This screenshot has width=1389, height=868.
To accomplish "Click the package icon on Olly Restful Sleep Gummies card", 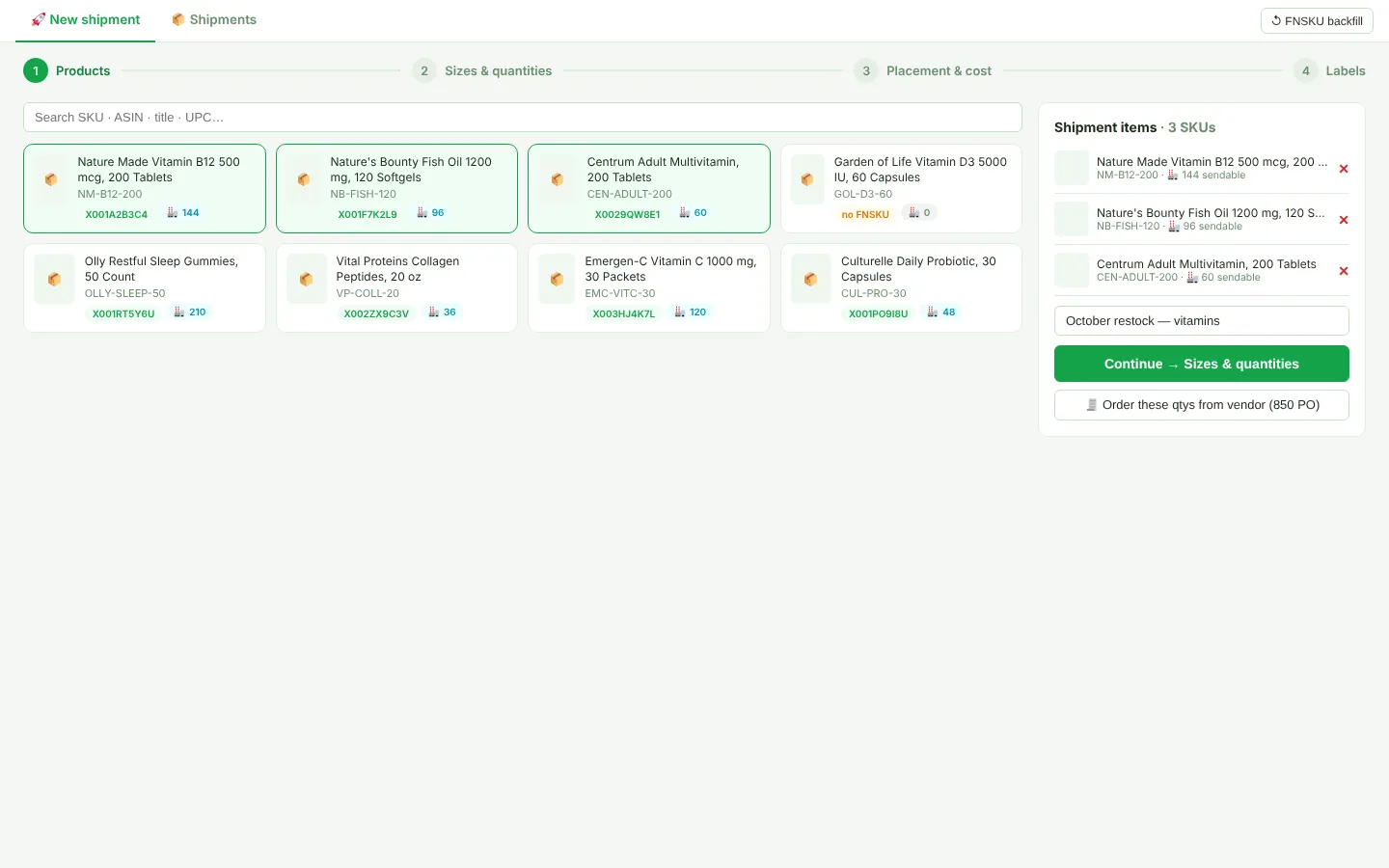I will coord(54,279).
